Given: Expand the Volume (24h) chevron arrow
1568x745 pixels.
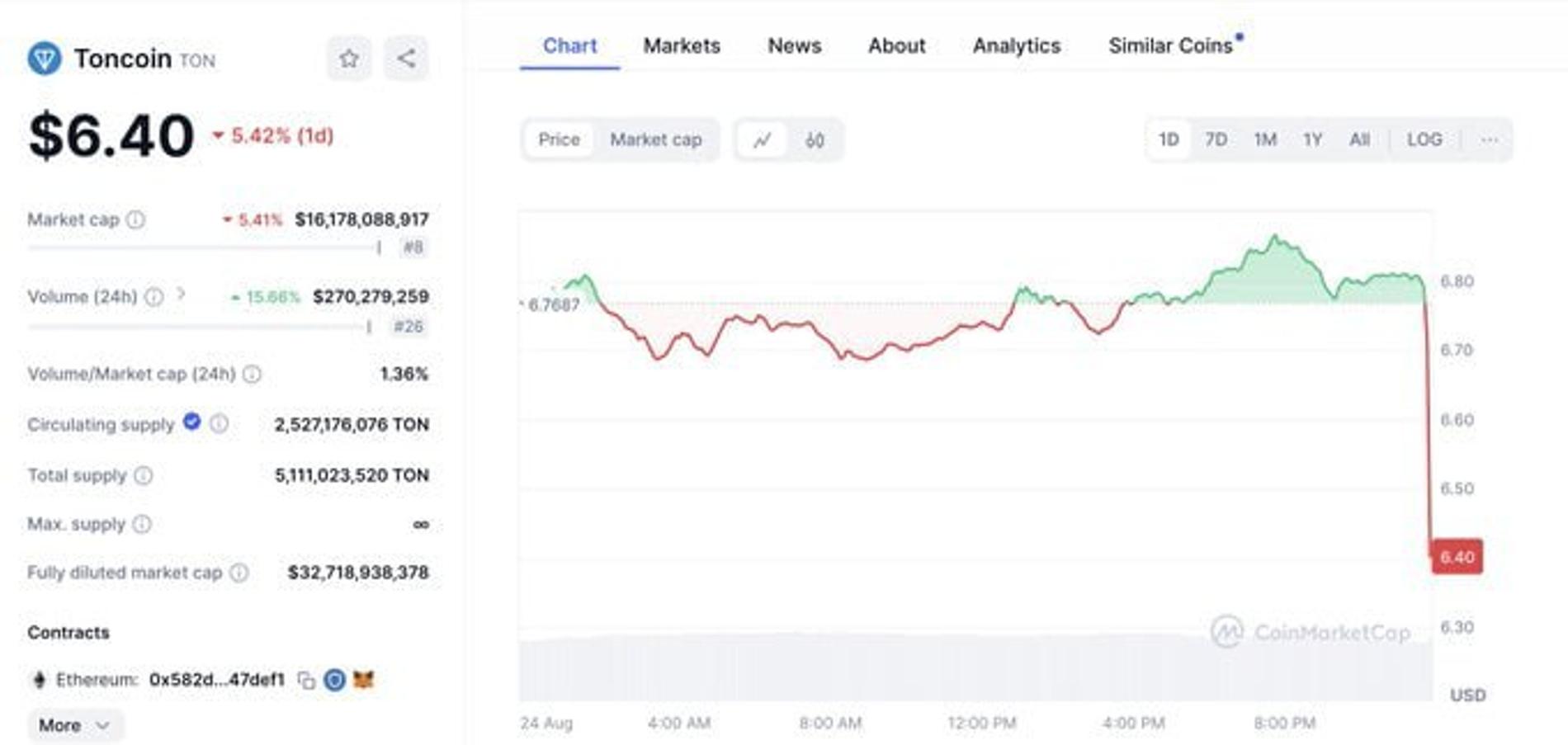Looking at the screenshot, I should click(182, 295).
